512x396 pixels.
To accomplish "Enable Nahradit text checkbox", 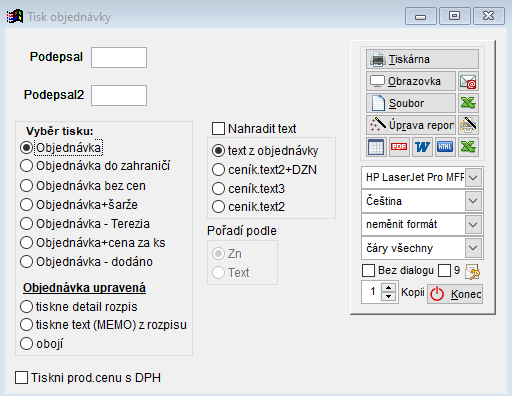I will [218, 128].
